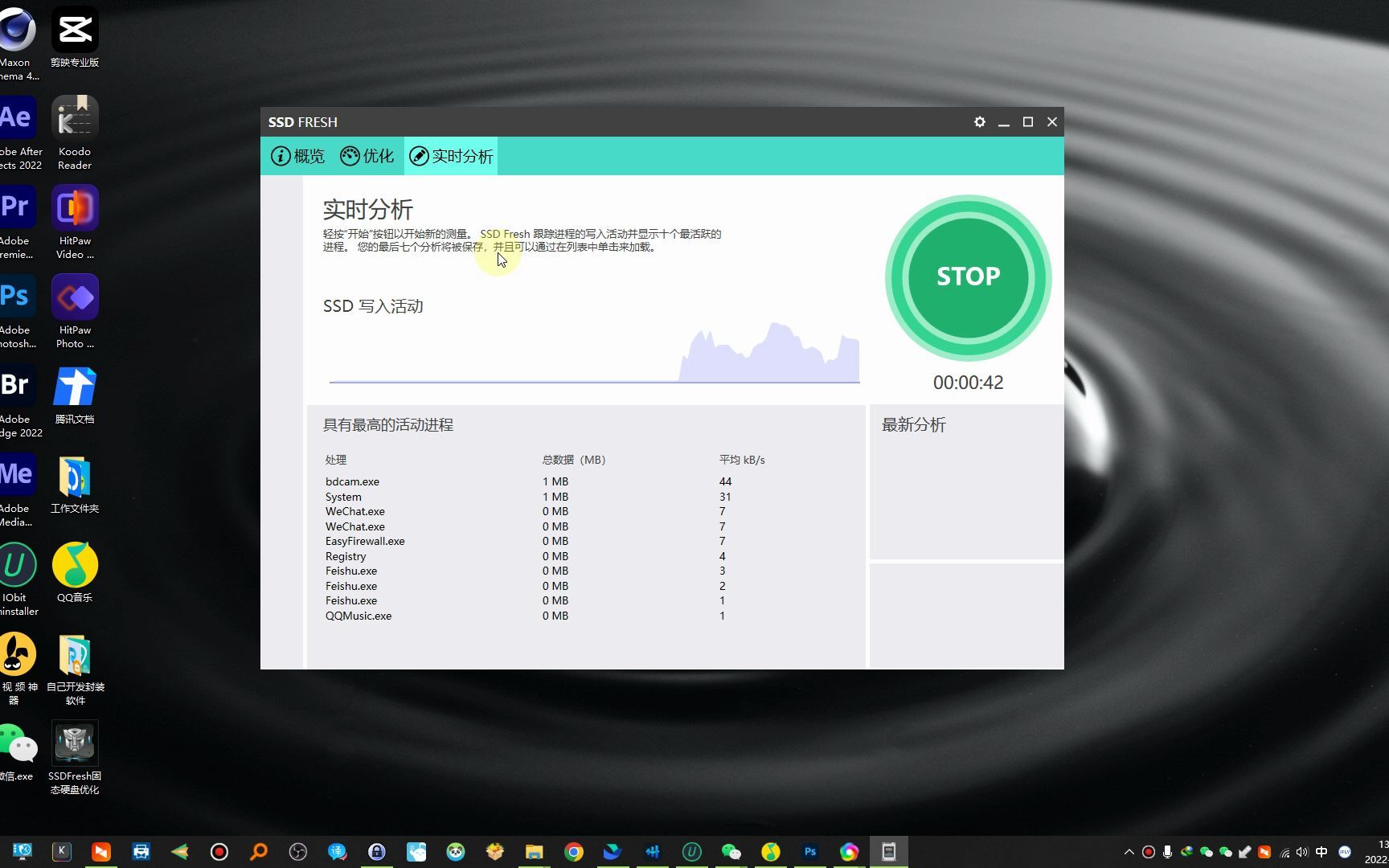Viewport: 1389px width, 868px height.
Task: Minimize the SSD Fresh window
Action: [1003, 122]
